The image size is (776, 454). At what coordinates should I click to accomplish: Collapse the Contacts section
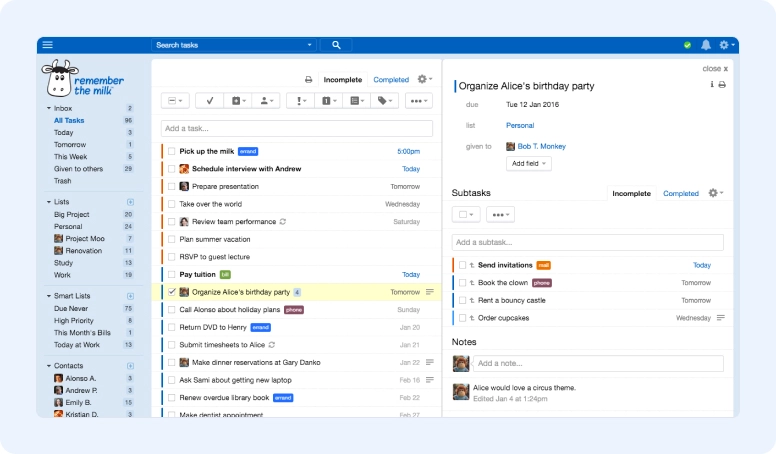(48, 365)
